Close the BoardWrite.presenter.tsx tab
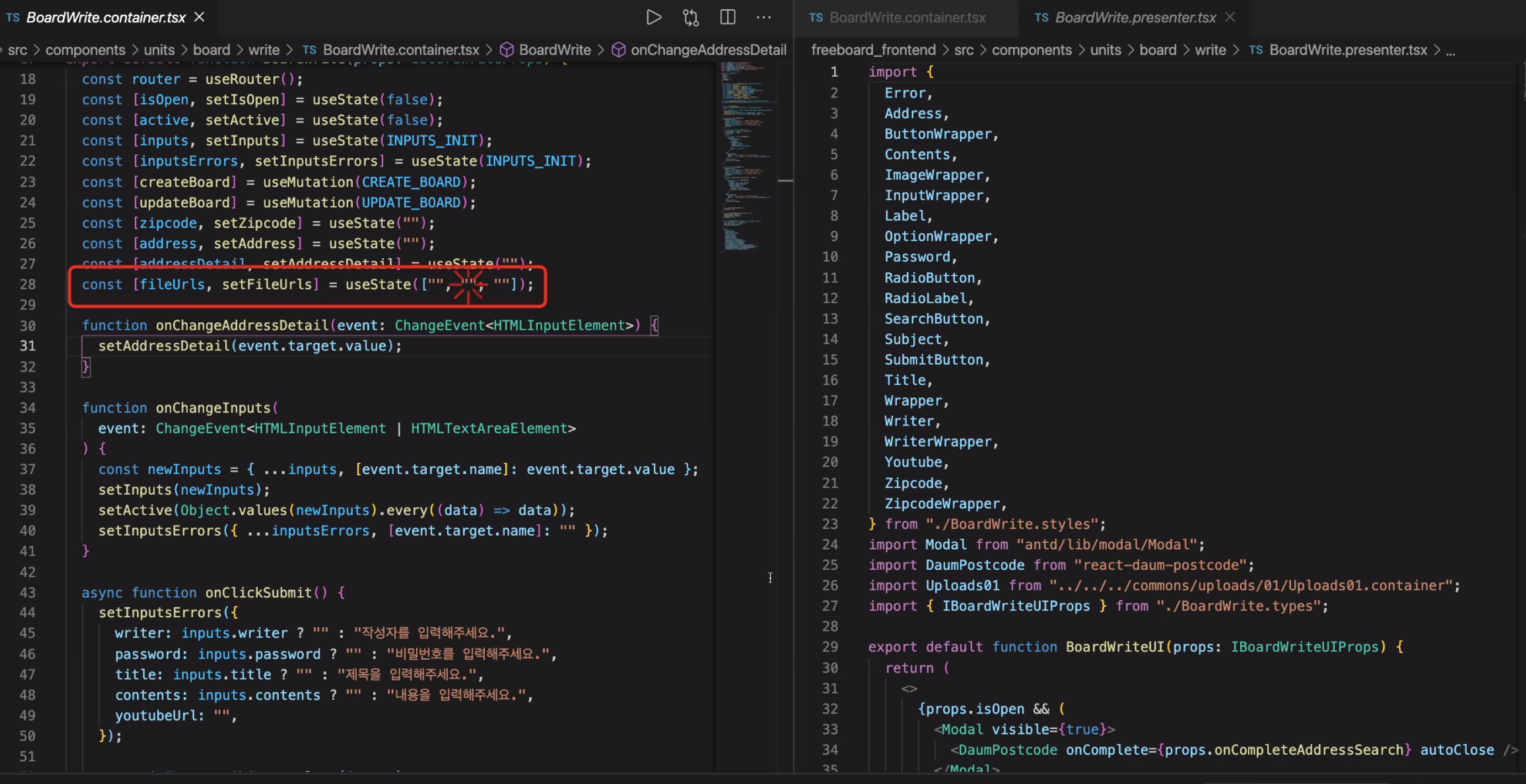Image resolution: width=1526 pixels, height=784 pixels. click(x=1230, y=17)
